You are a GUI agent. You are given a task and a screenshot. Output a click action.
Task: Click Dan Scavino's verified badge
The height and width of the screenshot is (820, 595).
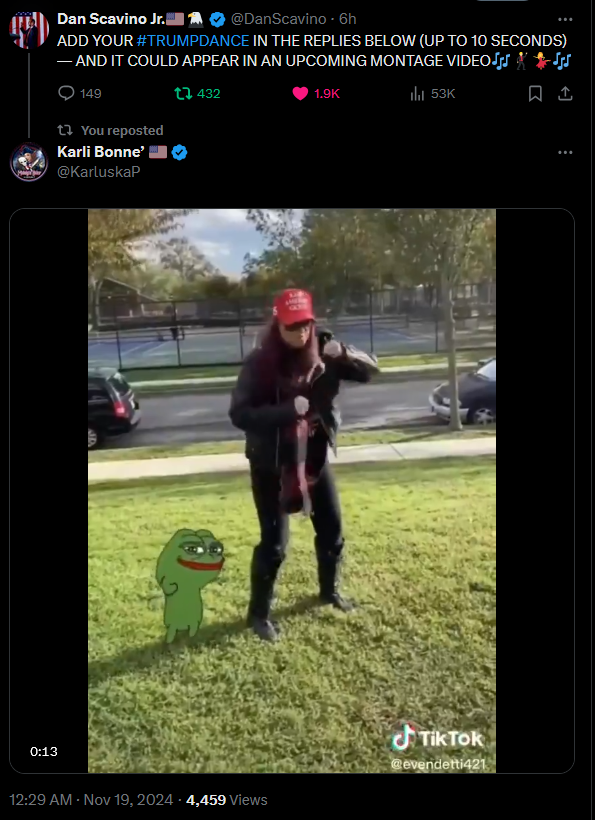[x=217, y=19]
